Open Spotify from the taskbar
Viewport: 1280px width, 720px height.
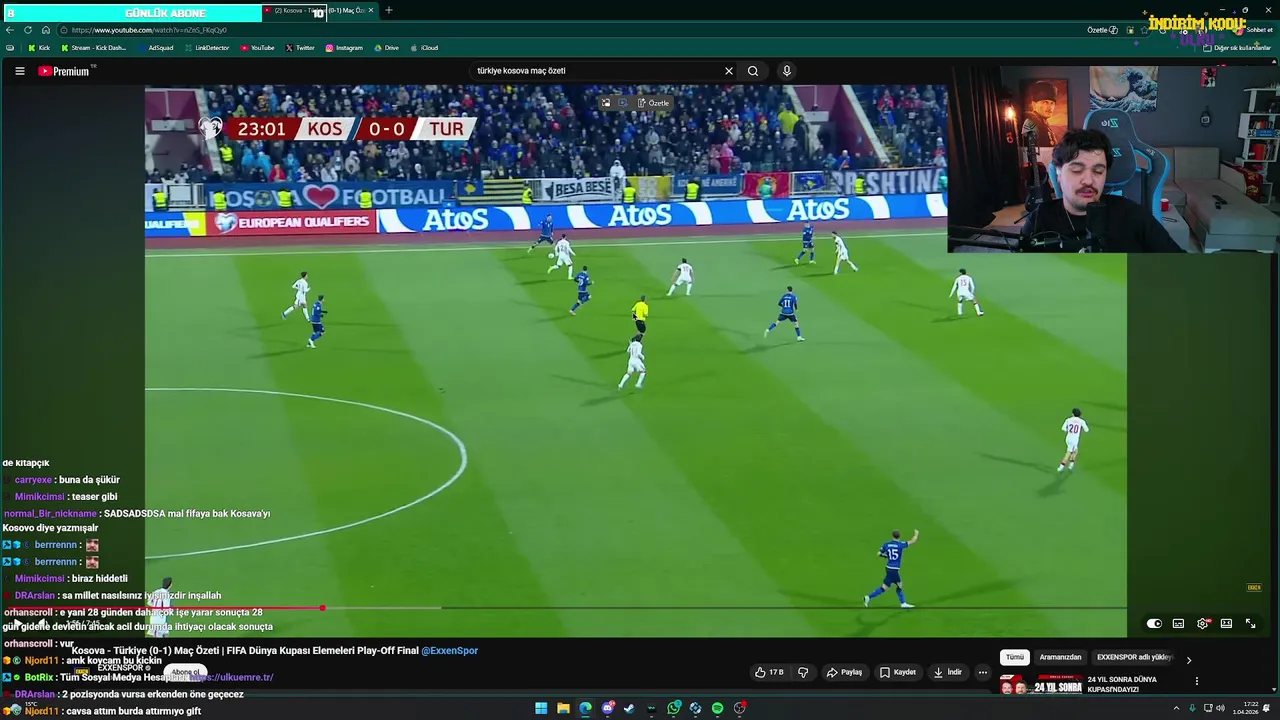pos(717,708)
